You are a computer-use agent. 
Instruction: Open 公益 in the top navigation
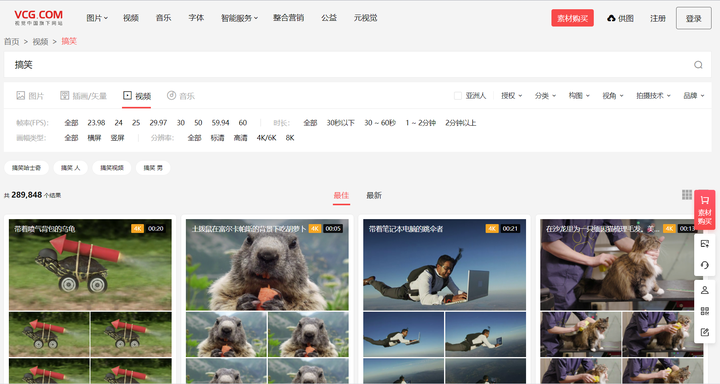(329, 18)
